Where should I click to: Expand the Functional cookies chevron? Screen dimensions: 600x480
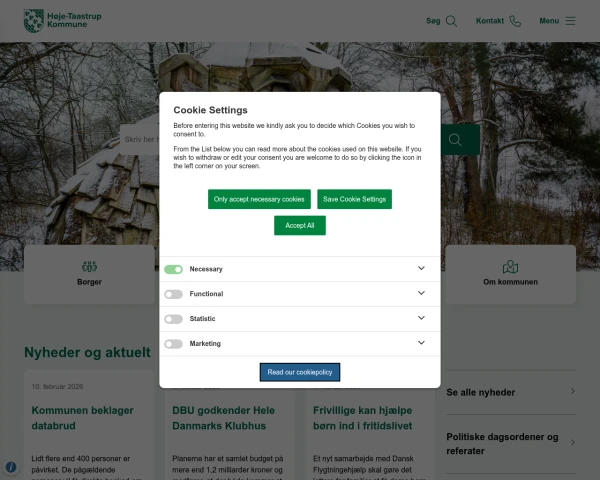421,293
